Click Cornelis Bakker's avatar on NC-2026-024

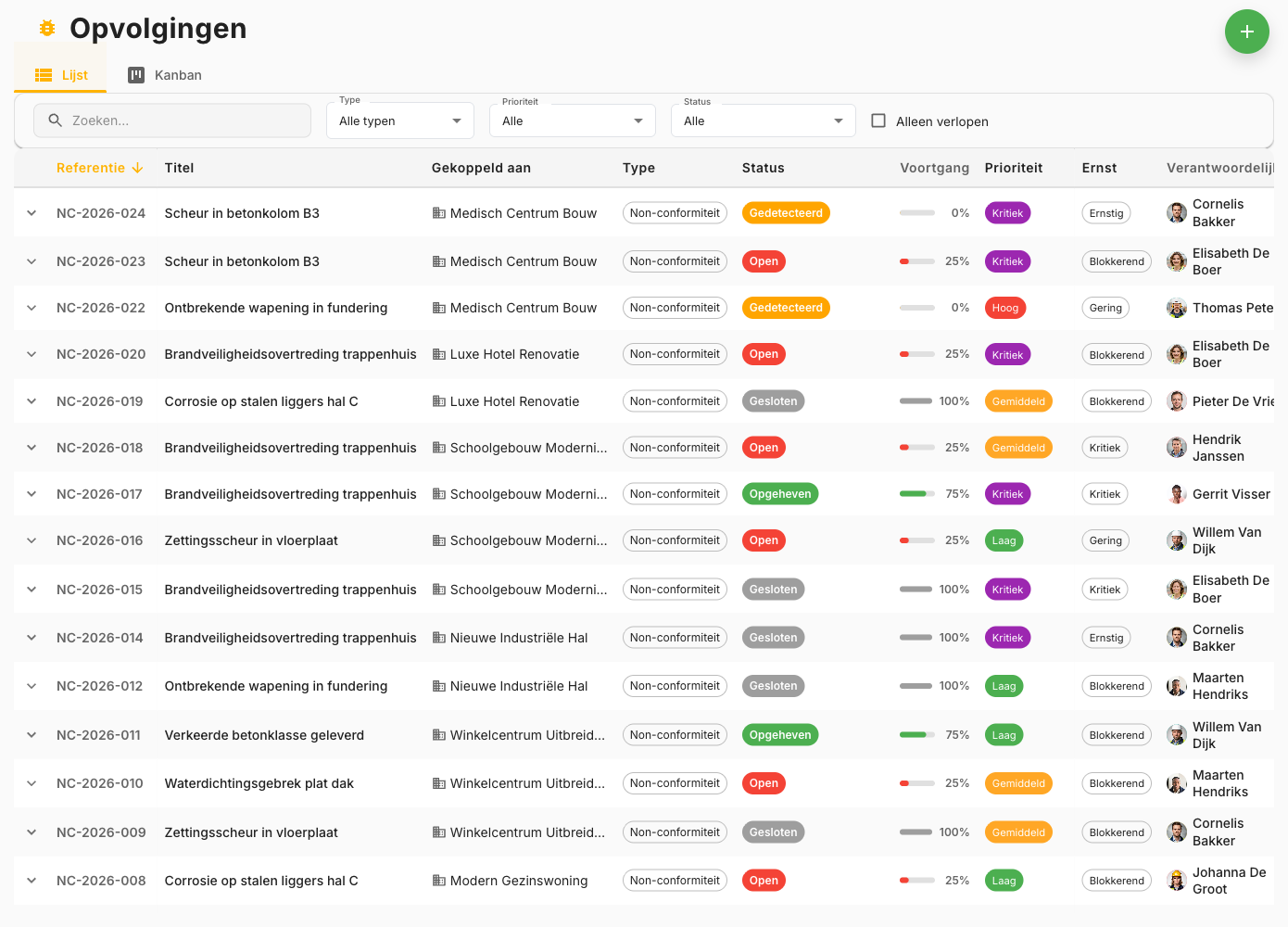(1177, 212)
